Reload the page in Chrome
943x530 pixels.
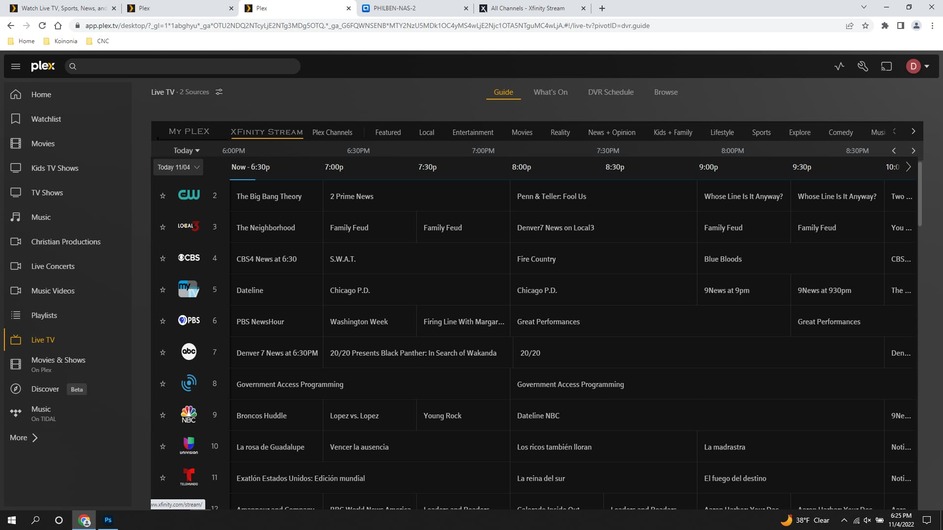pos(42,25)
